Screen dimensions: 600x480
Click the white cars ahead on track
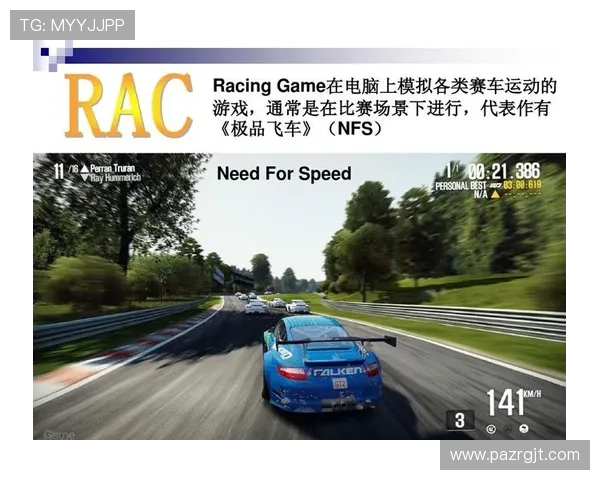(x=272, y=304)
